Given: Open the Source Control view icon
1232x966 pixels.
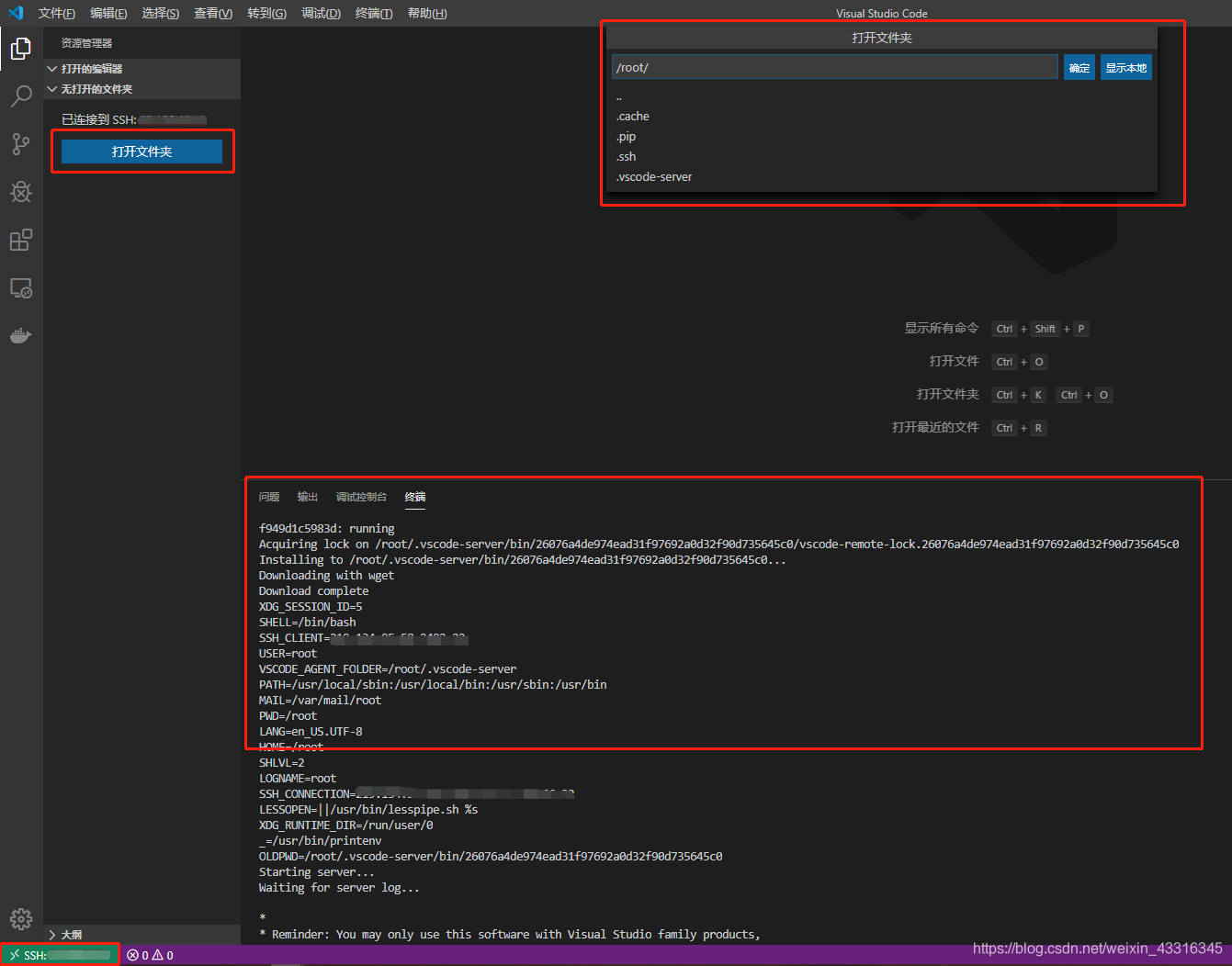Looking at the screenshot, I should tap(21, 144).
